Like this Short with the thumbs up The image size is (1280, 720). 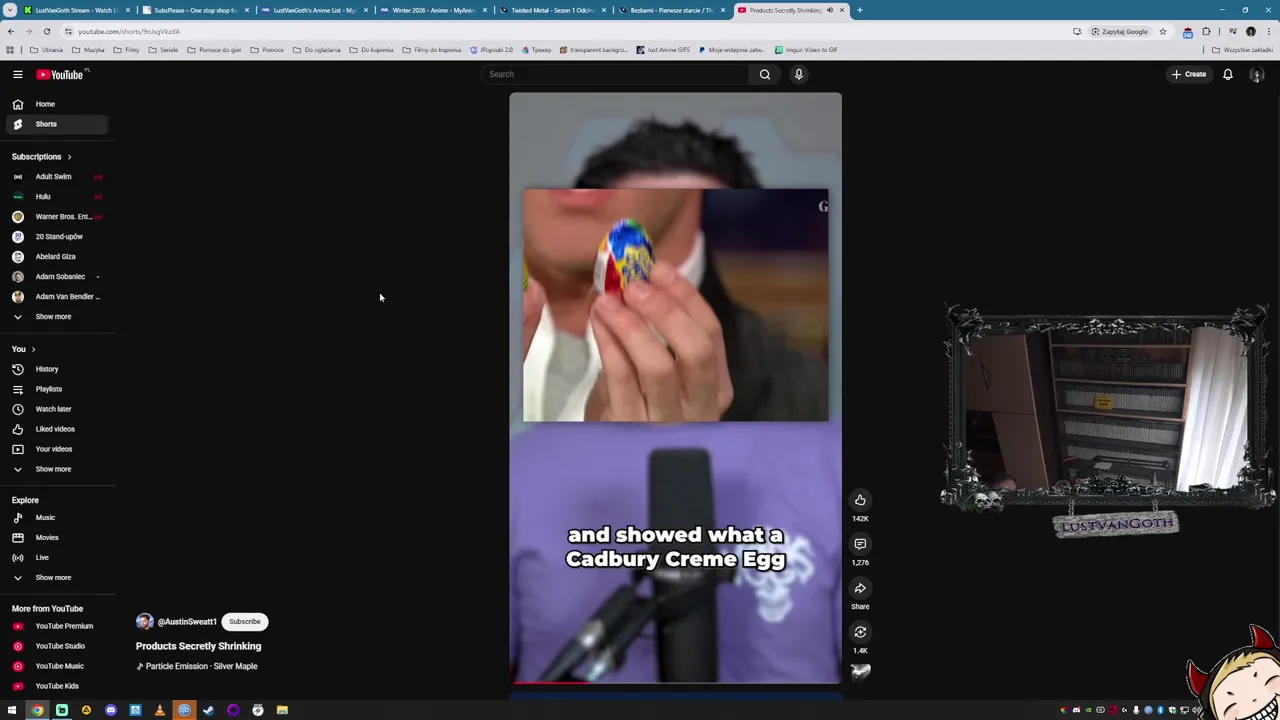[x=860, y=500]
